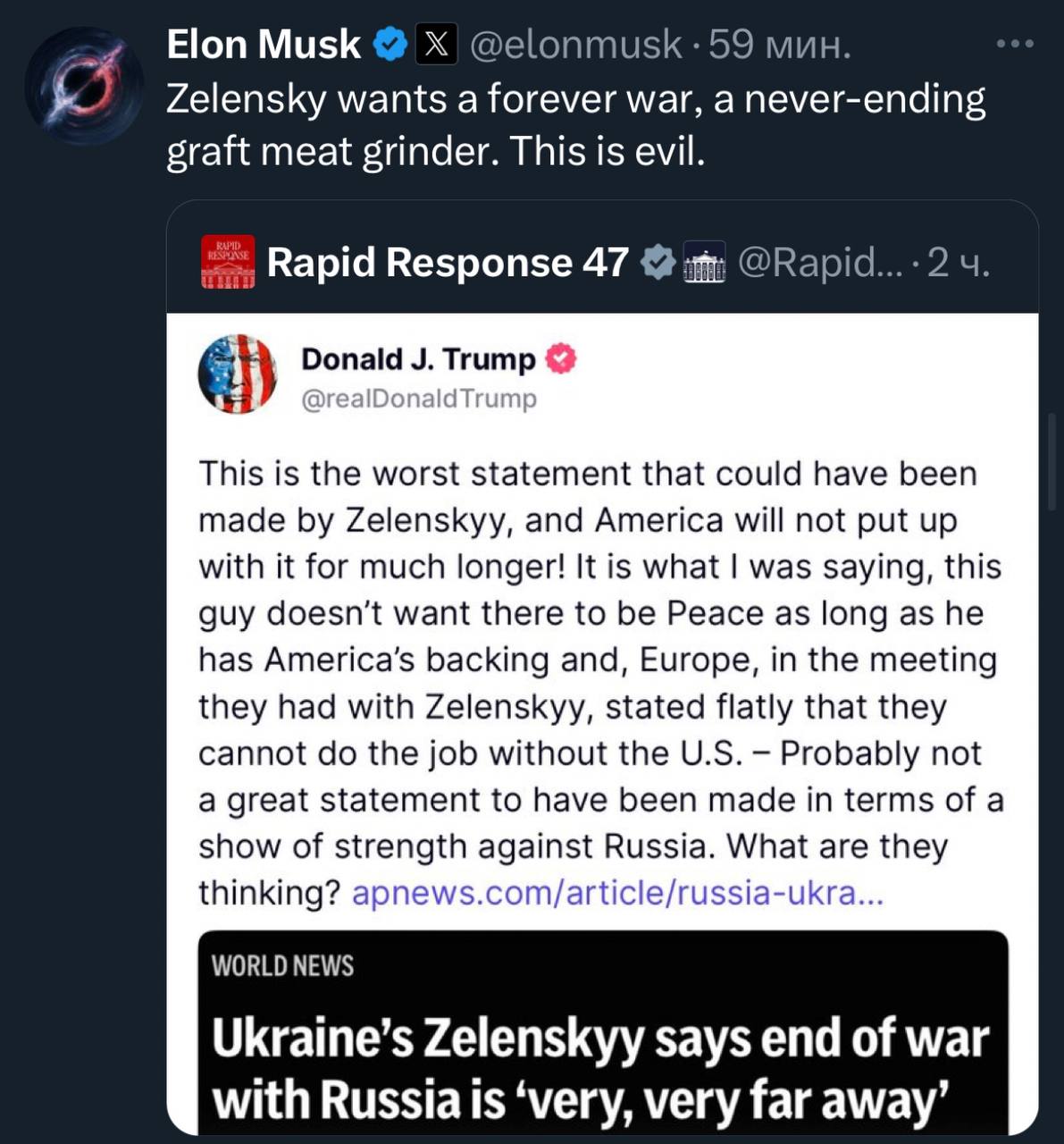Click the Donald J. Trump name

pyautogui.click(x=418, y=359)
